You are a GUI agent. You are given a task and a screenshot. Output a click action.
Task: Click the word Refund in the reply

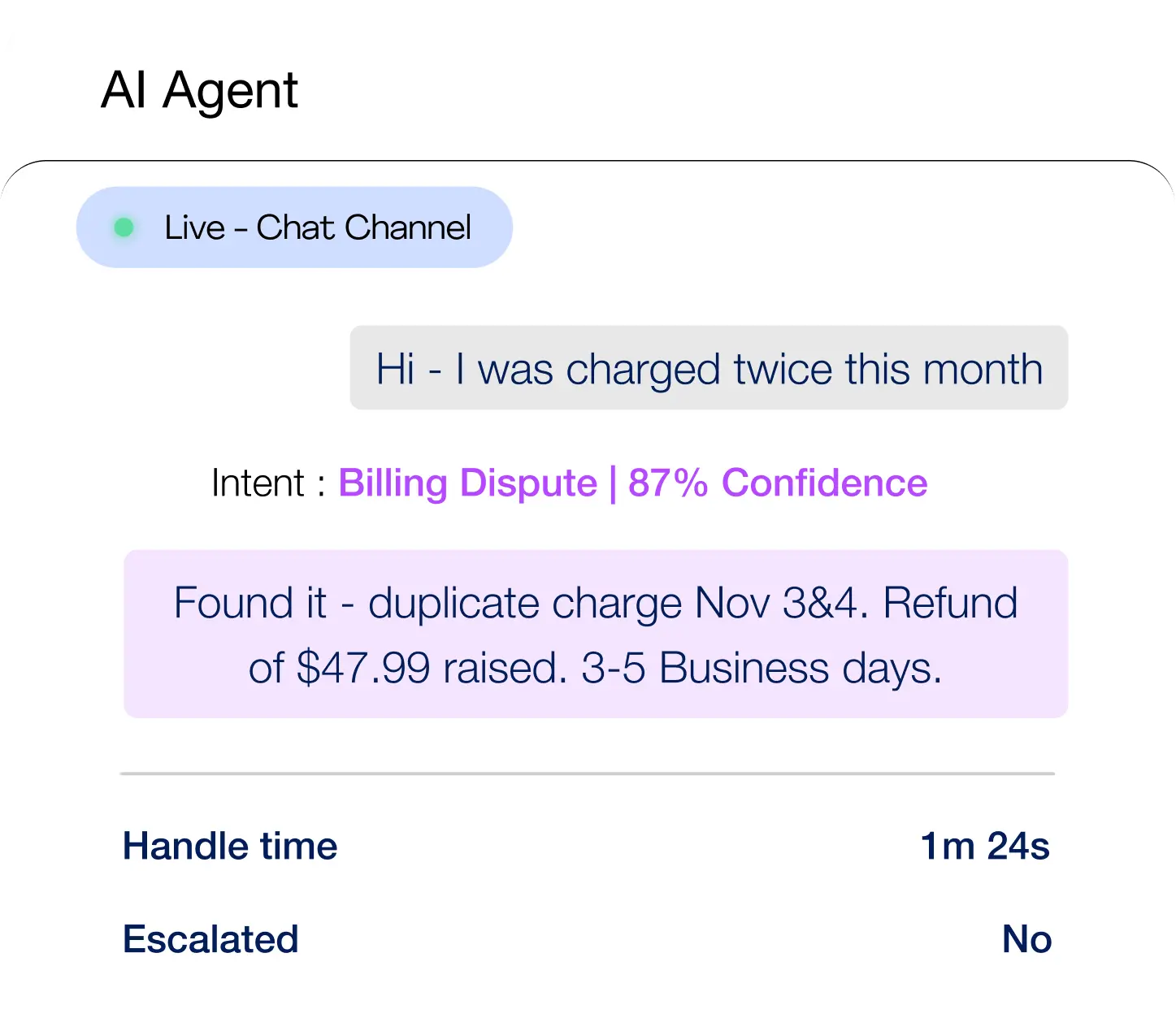950,604
